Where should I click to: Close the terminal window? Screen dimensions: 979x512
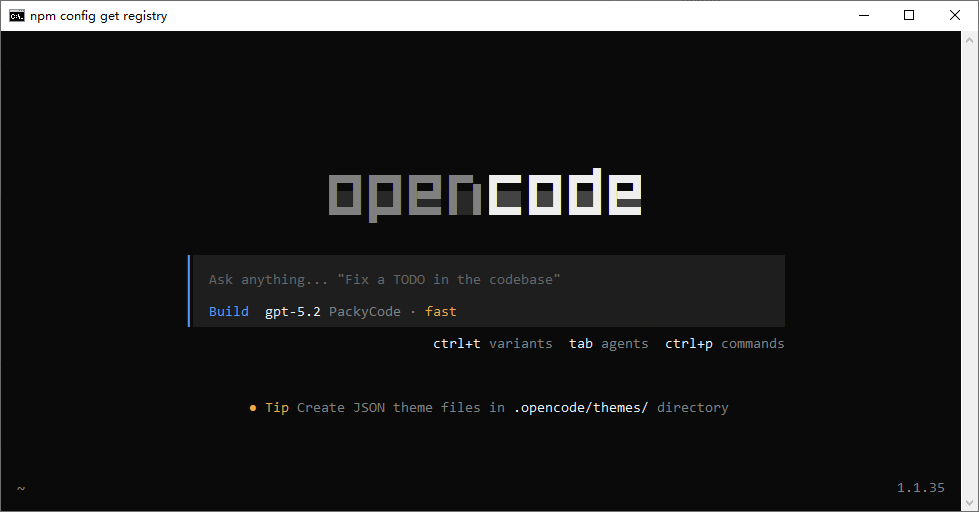954,15
